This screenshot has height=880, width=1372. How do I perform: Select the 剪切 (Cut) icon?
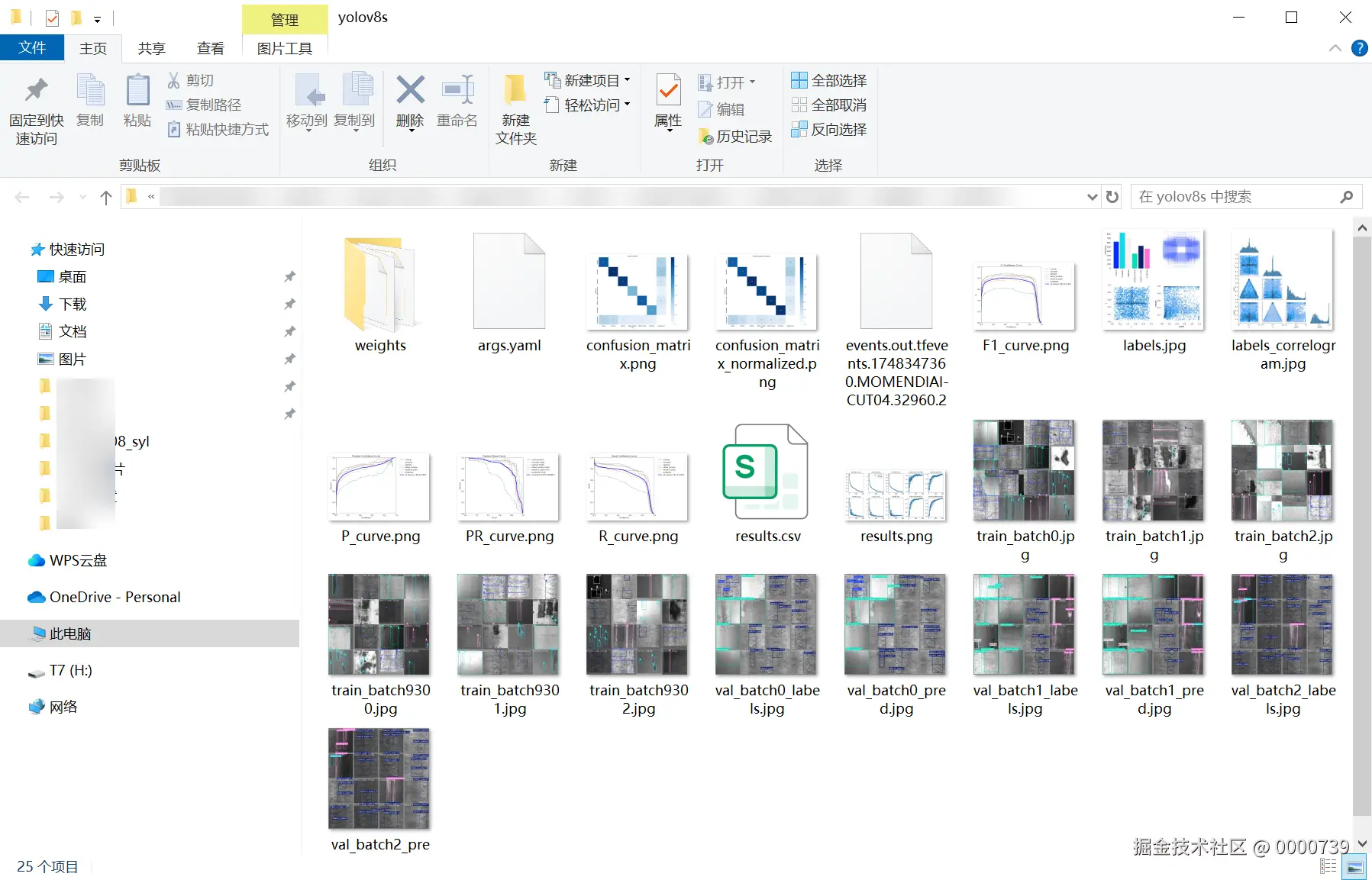[174, 80]
